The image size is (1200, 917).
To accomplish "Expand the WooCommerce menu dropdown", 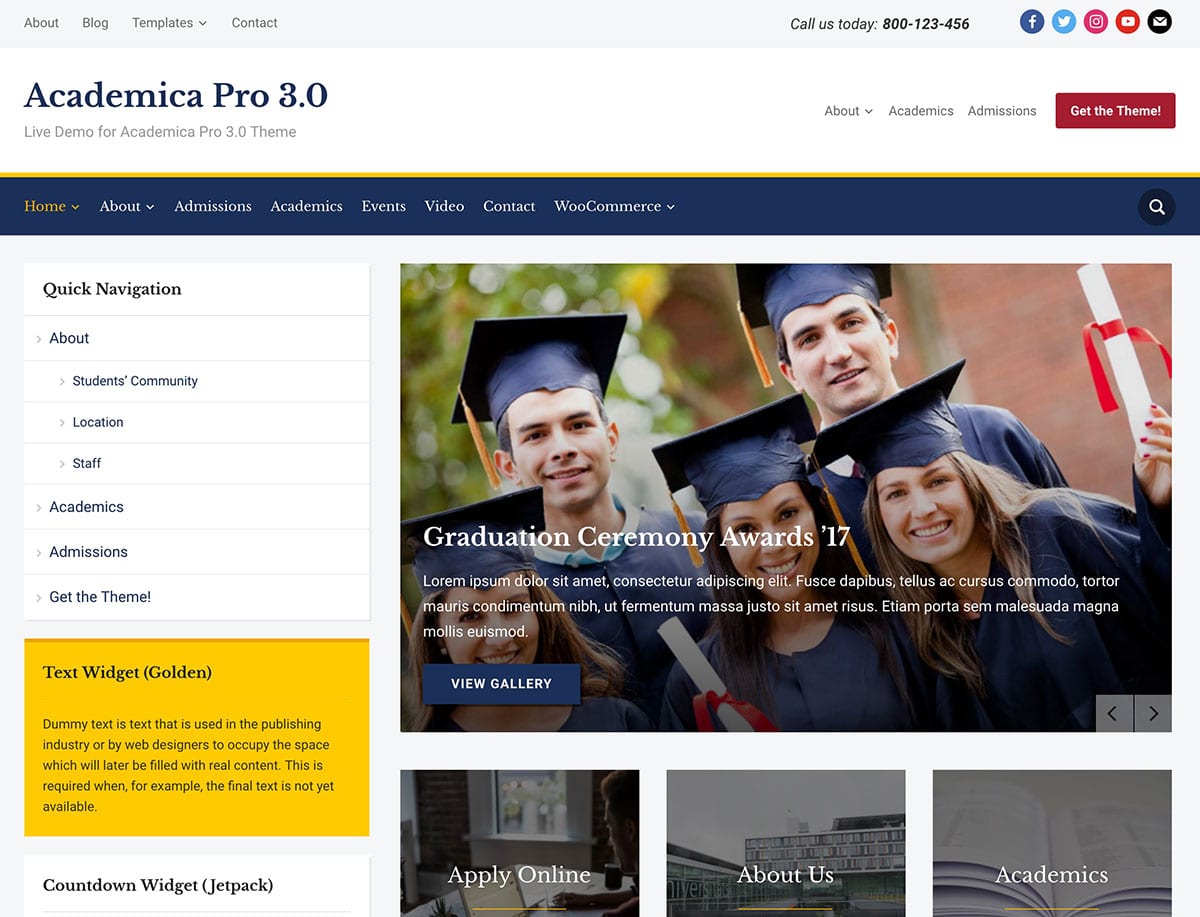I will point(614,206).
